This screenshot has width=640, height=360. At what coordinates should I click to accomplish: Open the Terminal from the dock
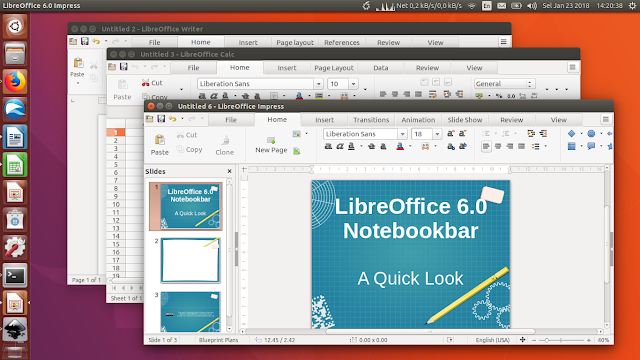click(x=15, y=276)
